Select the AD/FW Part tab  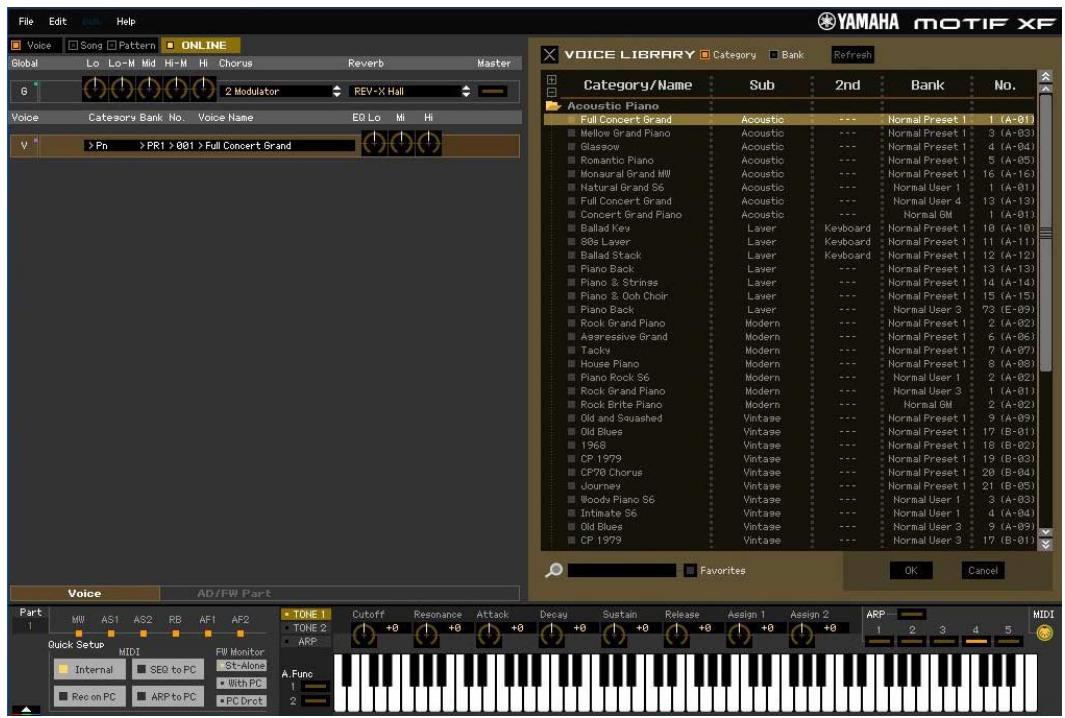pos(234,593)
